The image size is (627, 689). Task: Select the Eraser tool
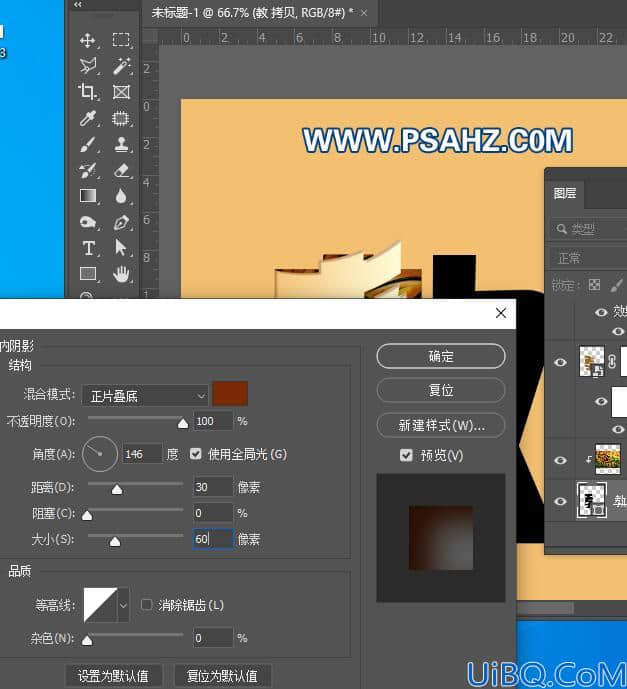tap(121, 170)
